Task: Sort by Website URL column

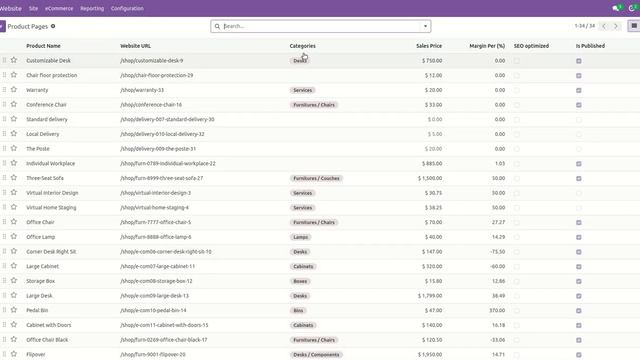Action: click(136, 46)
